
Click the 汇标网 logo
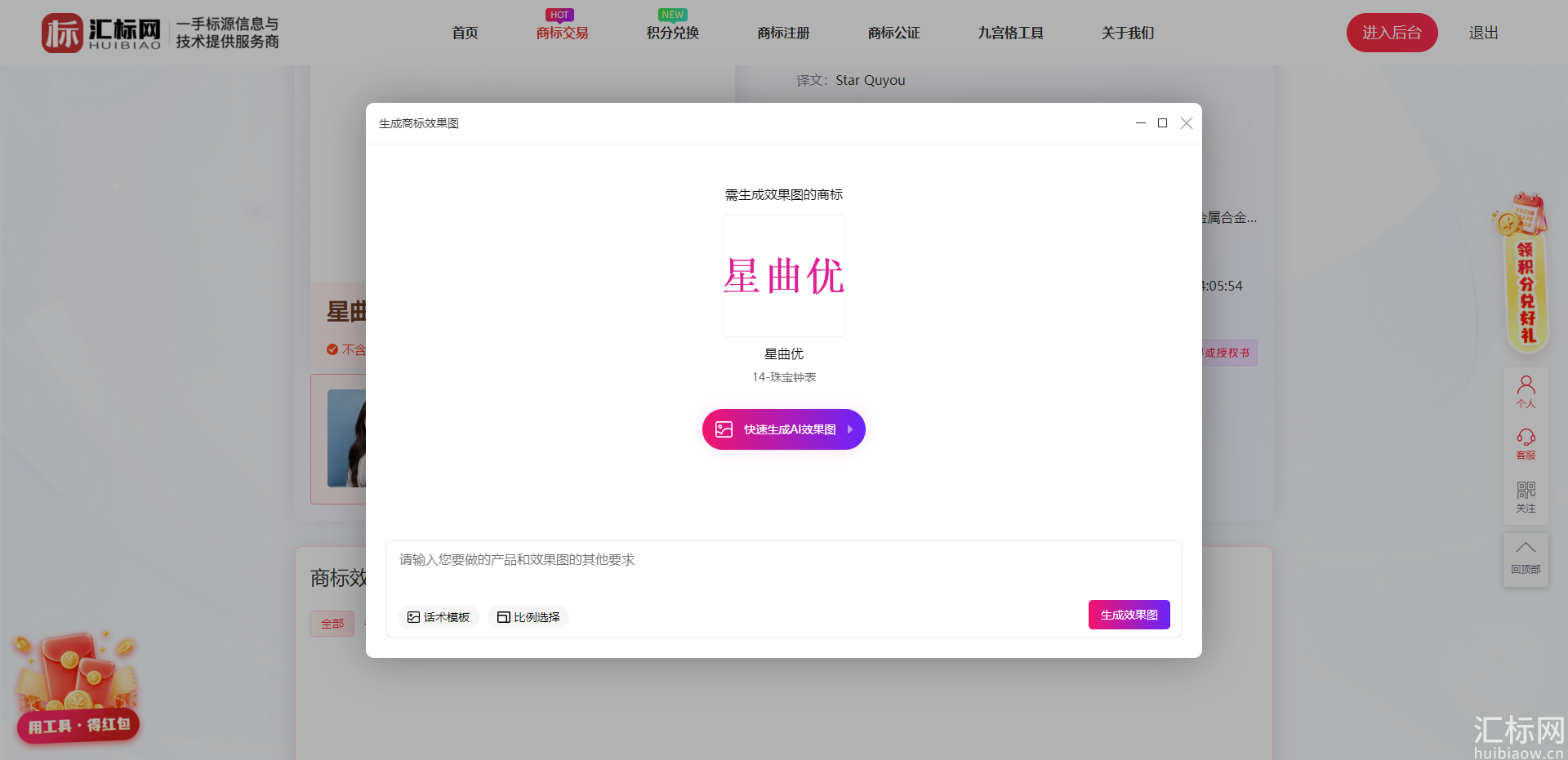pos(101,33)
